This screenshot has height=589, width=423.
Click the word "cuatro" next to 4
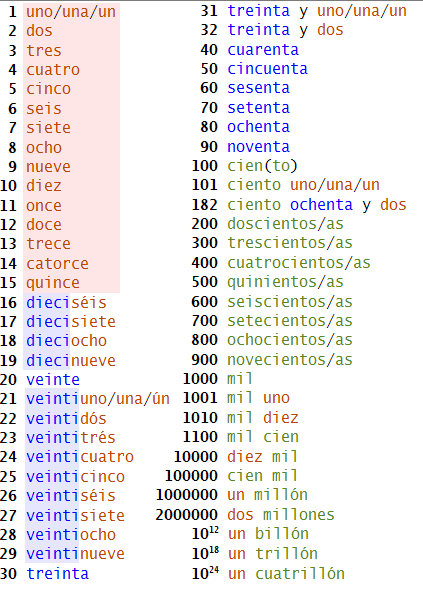tap(53, 70)
